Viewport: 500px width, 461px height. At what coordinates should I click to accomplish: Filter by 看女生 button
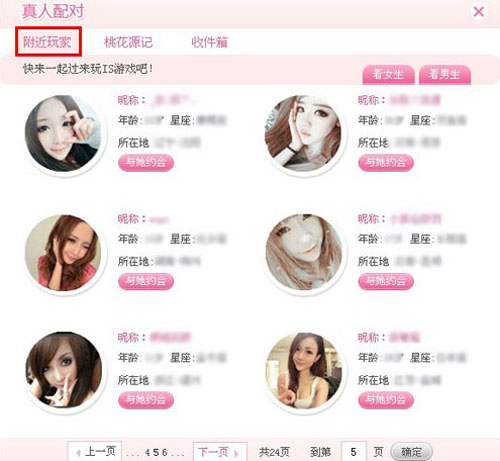pyautogui.click(x=388, y=75)
